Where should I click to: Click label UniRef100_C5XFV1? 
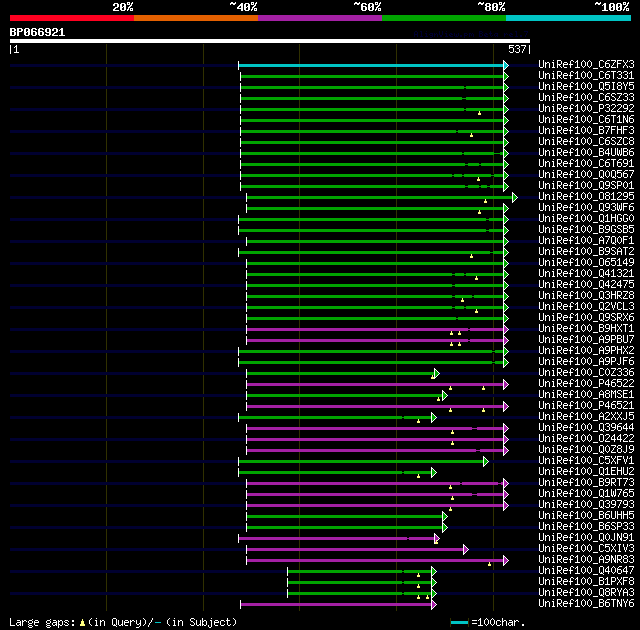586,461
